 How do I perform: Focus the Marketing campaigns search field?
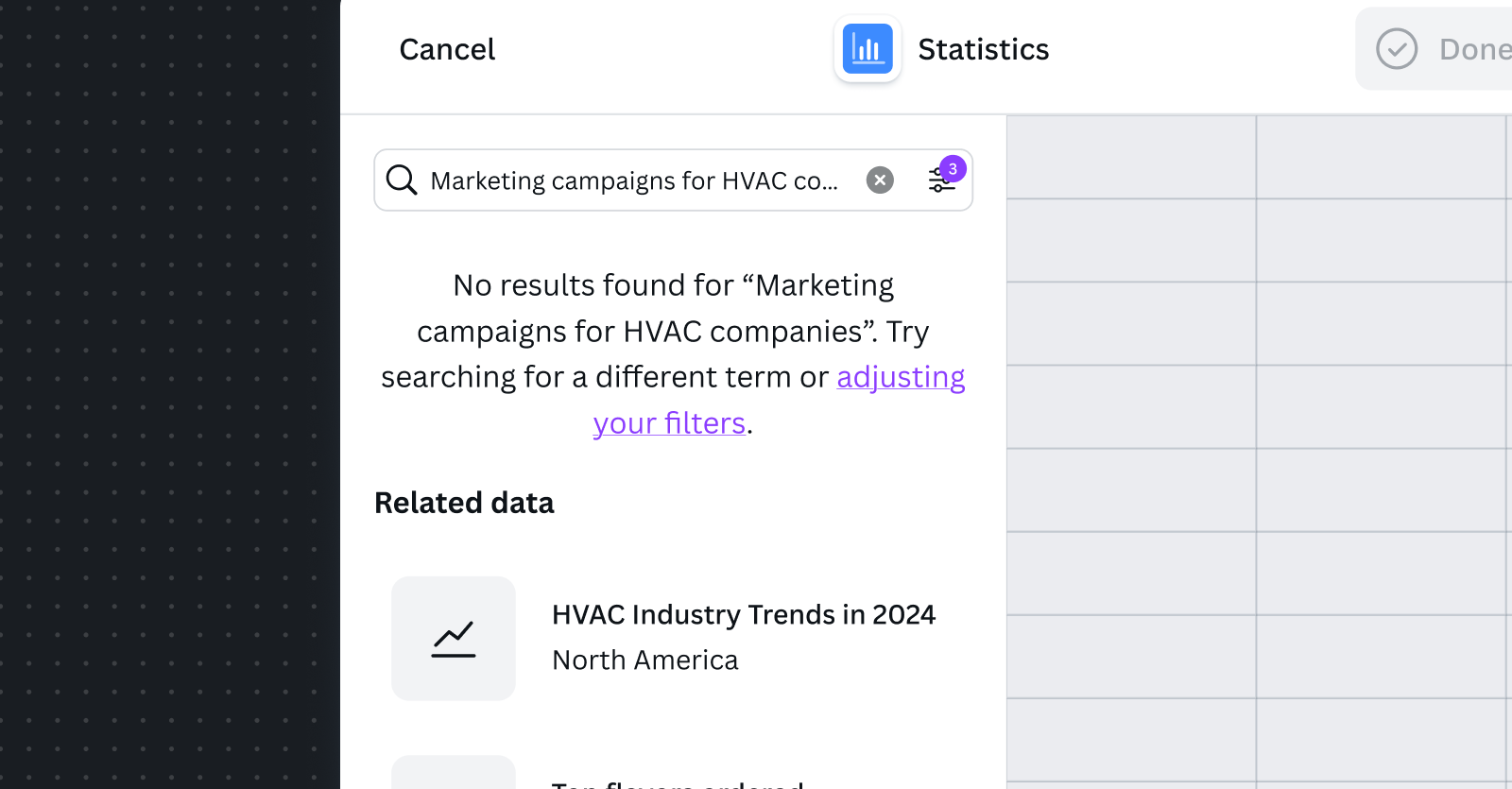[633, 180]
